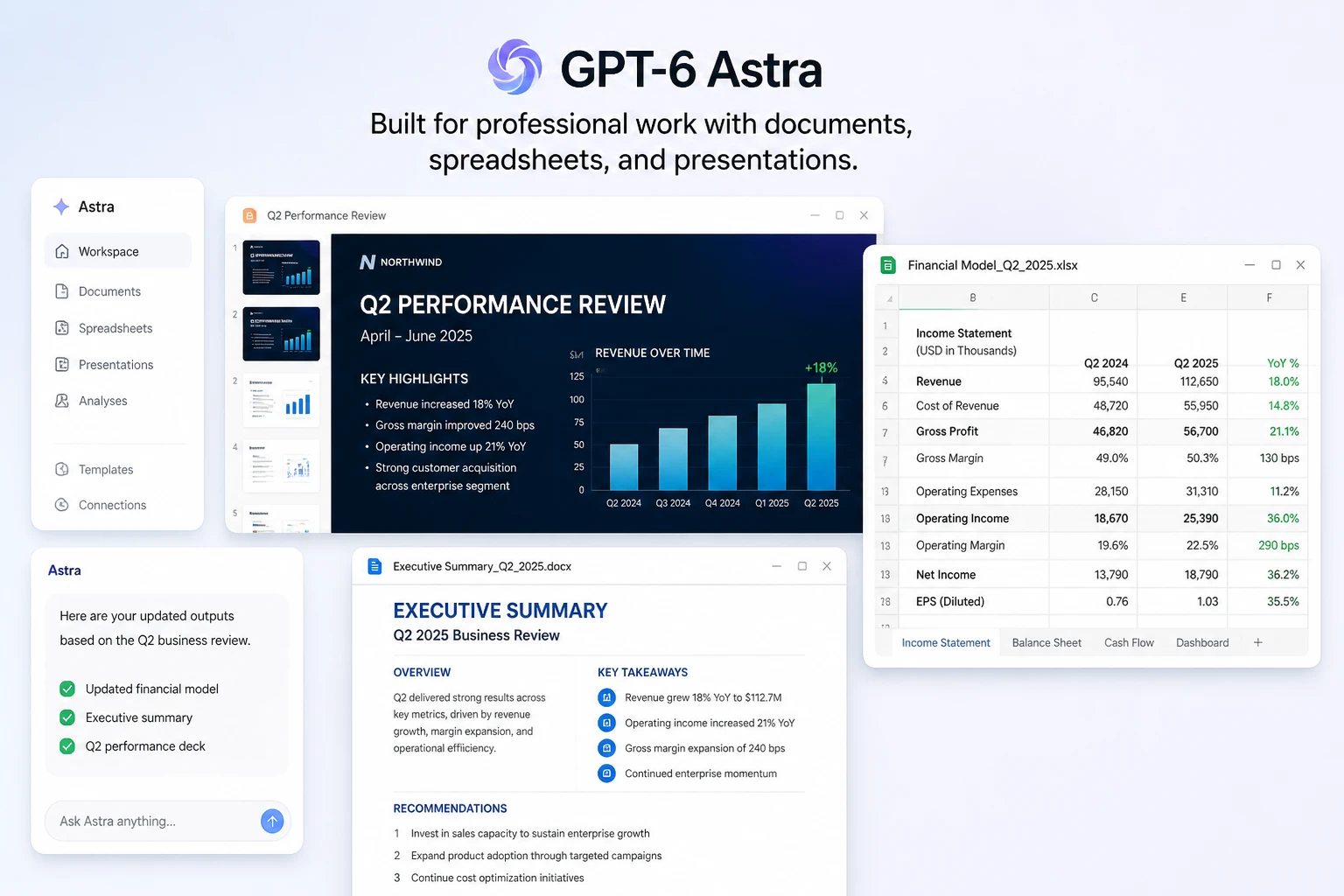Toggle the Executive summary checkmark
This screenshot has width=1344, height=896.
point(67,717)
